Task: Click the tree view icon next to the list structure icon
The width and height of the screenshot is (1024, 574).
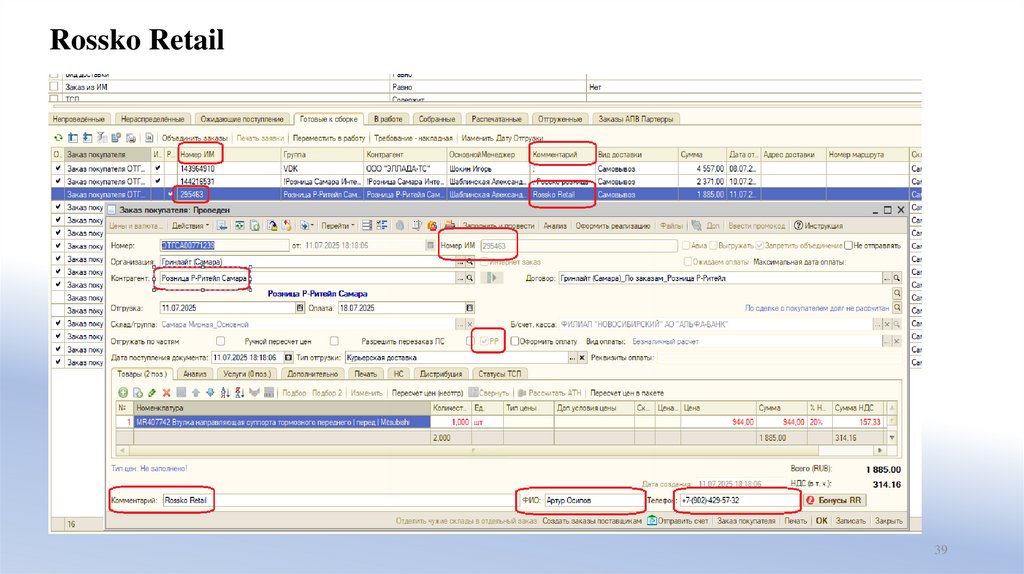Action: pyautogui.click(x=382, y=226)
